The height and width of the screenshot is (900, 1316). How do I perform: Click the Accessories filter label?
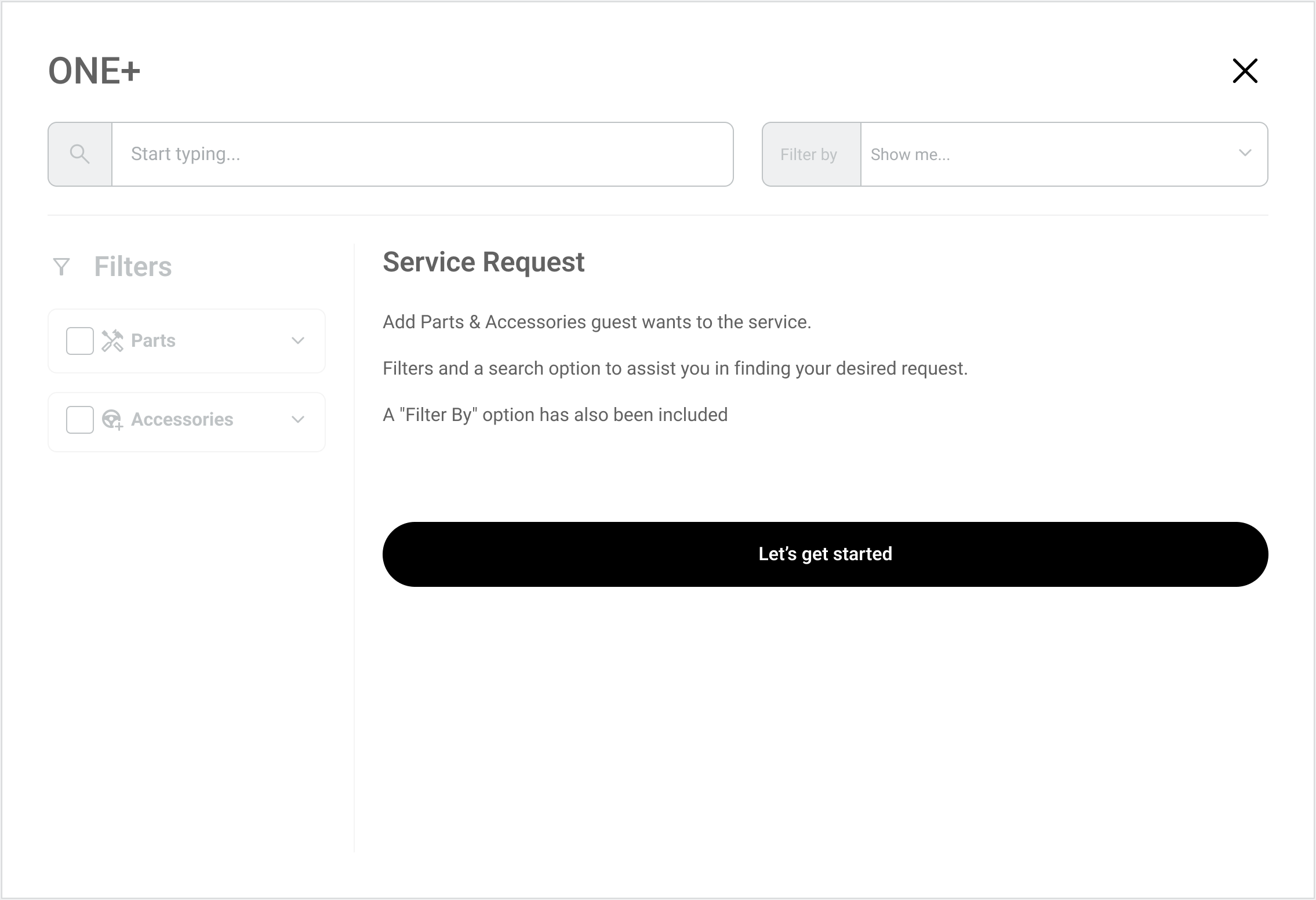point(182,419)
